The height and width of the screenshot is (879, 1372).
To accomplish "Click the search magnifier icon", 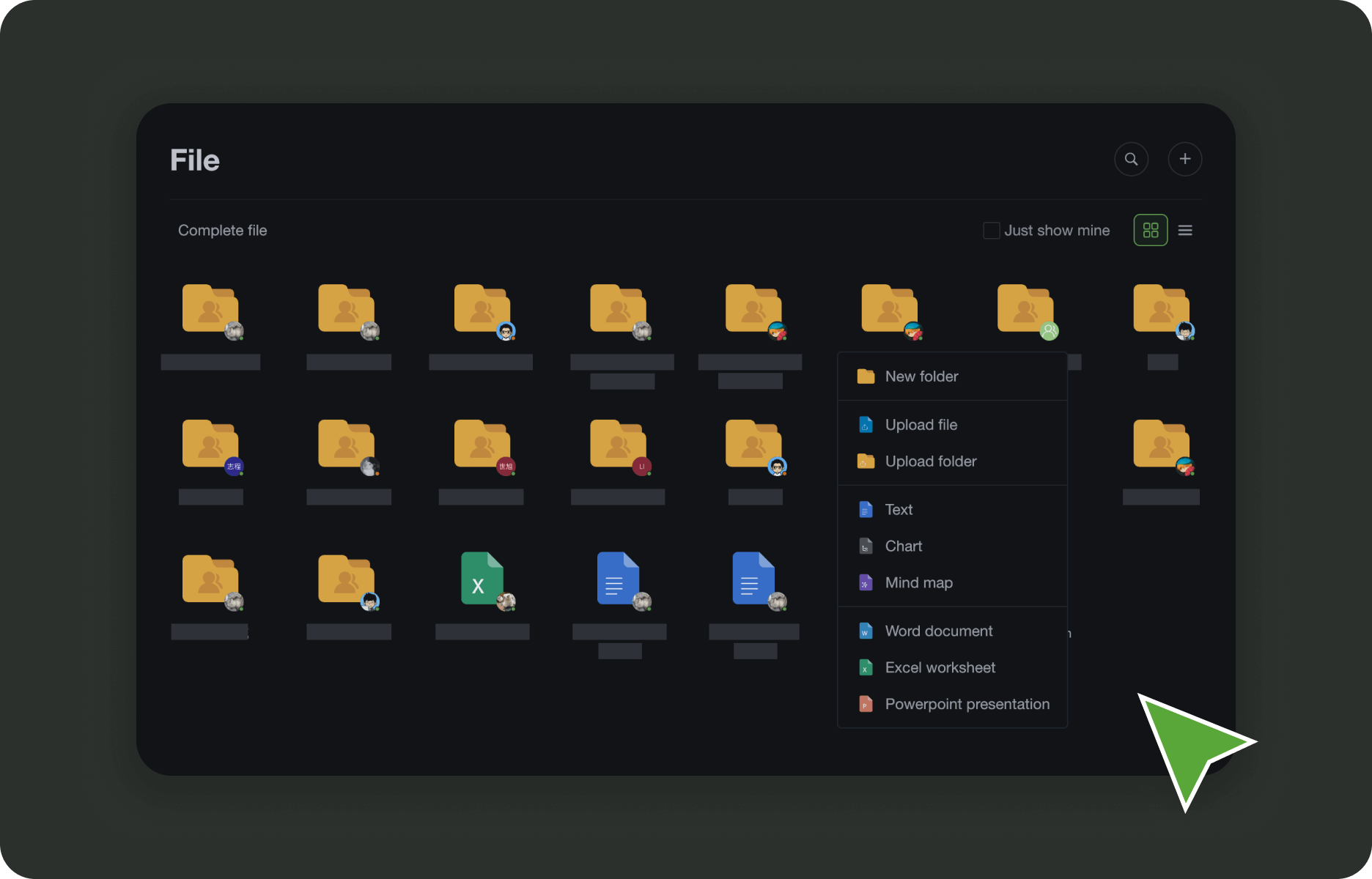I will (x=1131, y=159).
